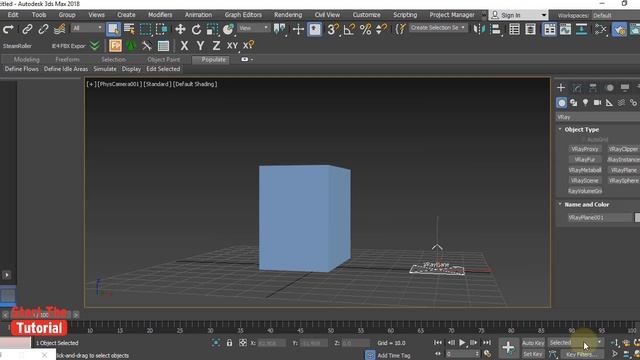Click Select and Place icon
Viewport: 640px width, 360px height.
(228, 29)
